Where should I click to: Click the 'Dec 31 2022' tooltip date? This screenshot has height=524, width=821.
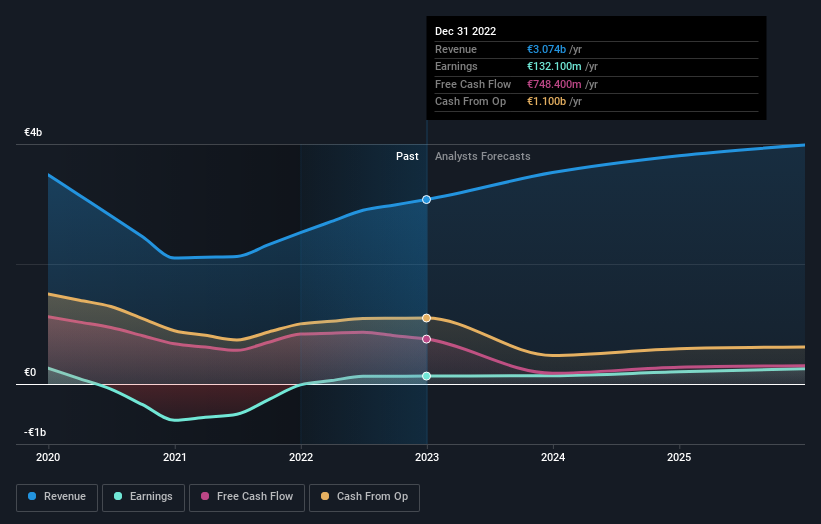pyautogui.click(x=465, y=31)
